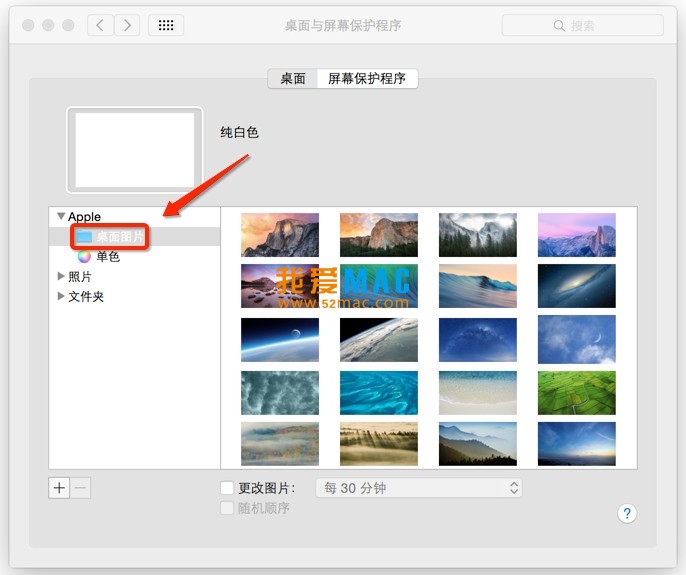
Task: Show all preferences with the grid icon
Action: (x=166, y=25)
